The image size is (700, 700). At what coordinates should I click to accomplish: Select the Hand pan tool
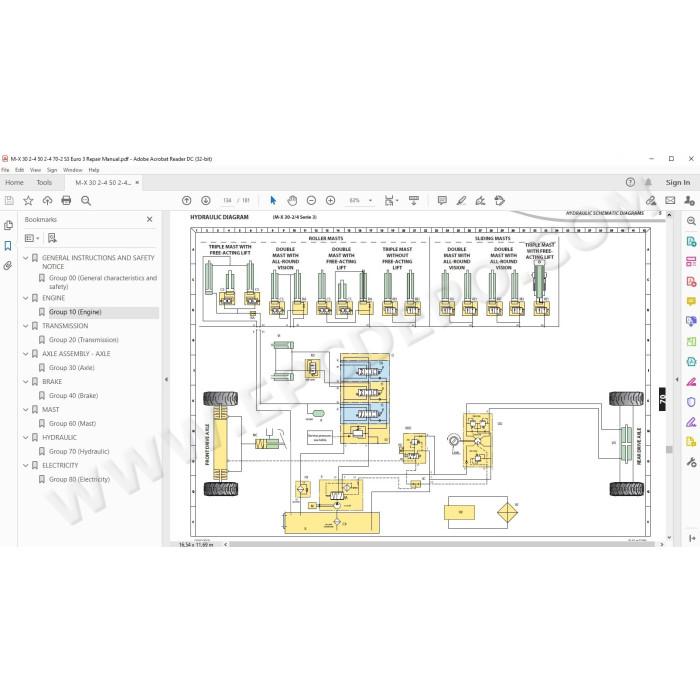pos(292,200)
